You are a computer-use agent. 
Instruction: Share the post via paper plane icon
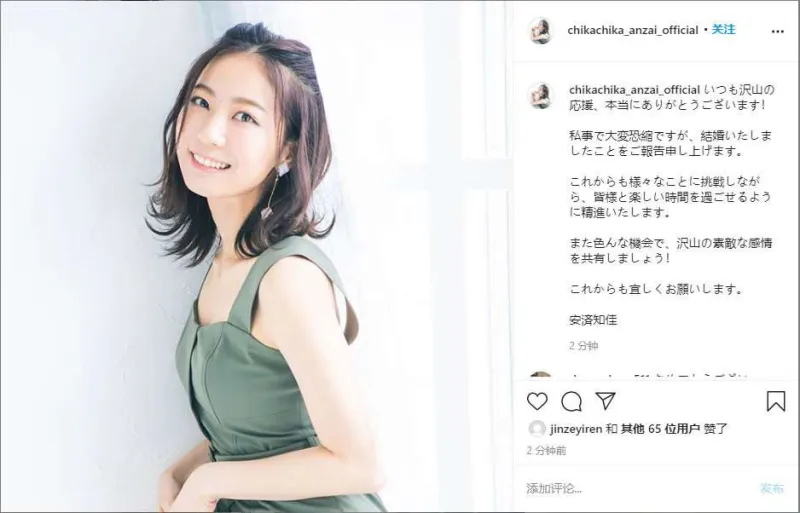(605, 401)
